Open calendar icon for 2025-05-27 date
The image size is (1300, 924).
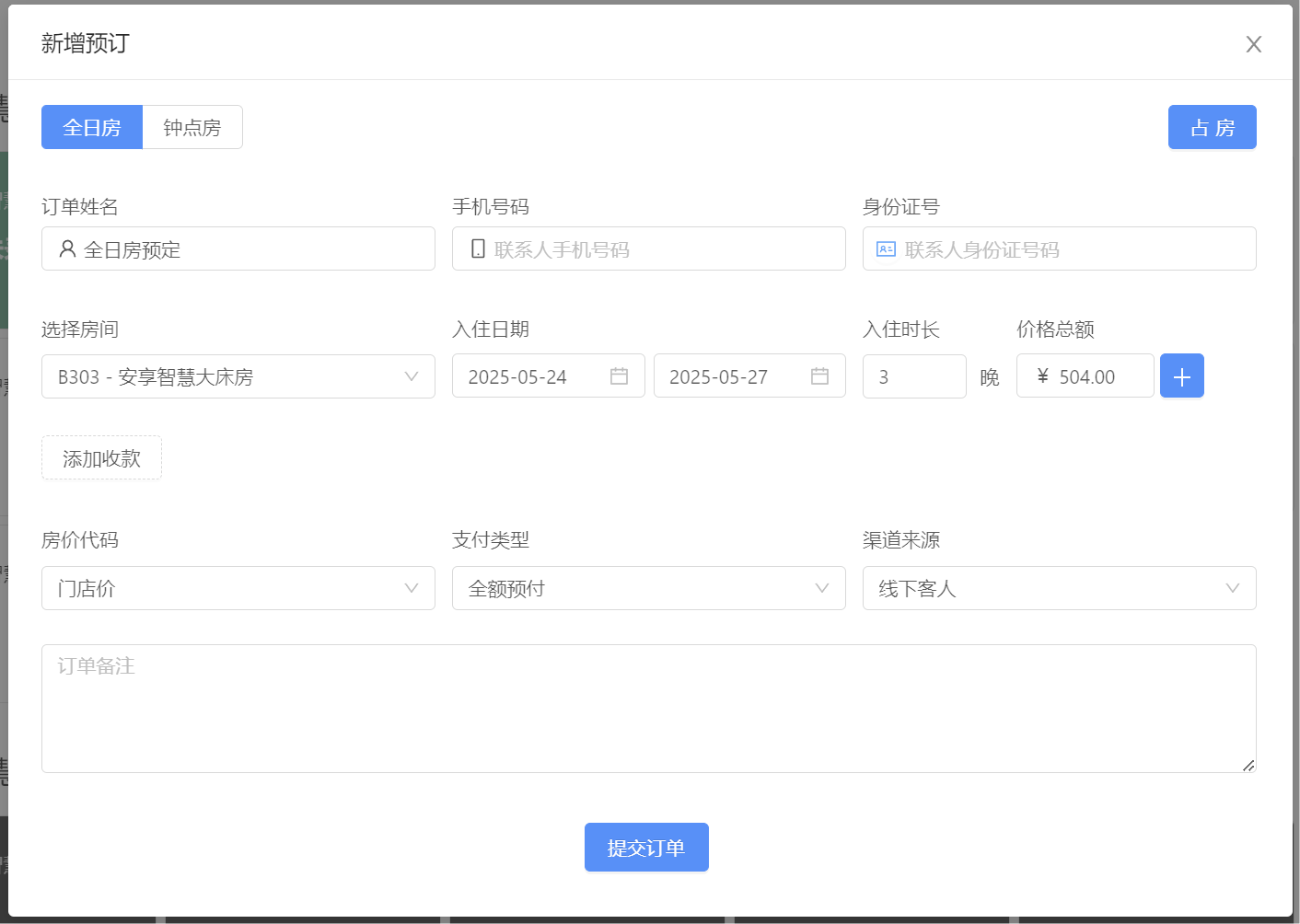click(819, 375)
